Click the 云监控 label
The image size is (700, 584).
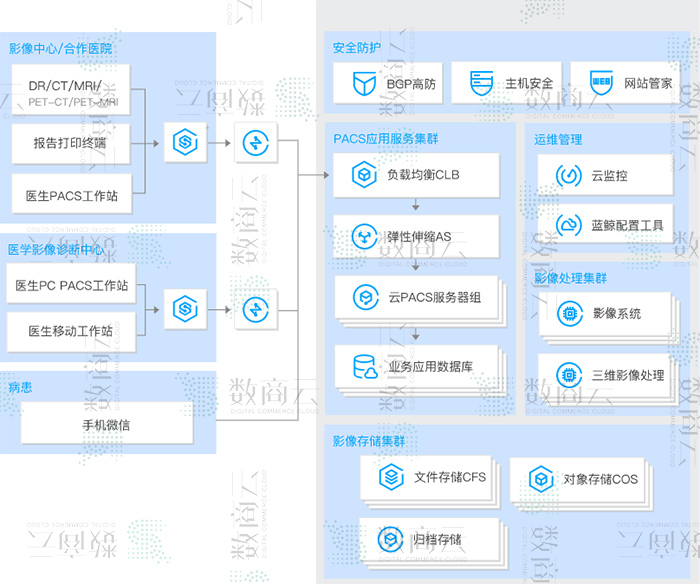point(609,176)
